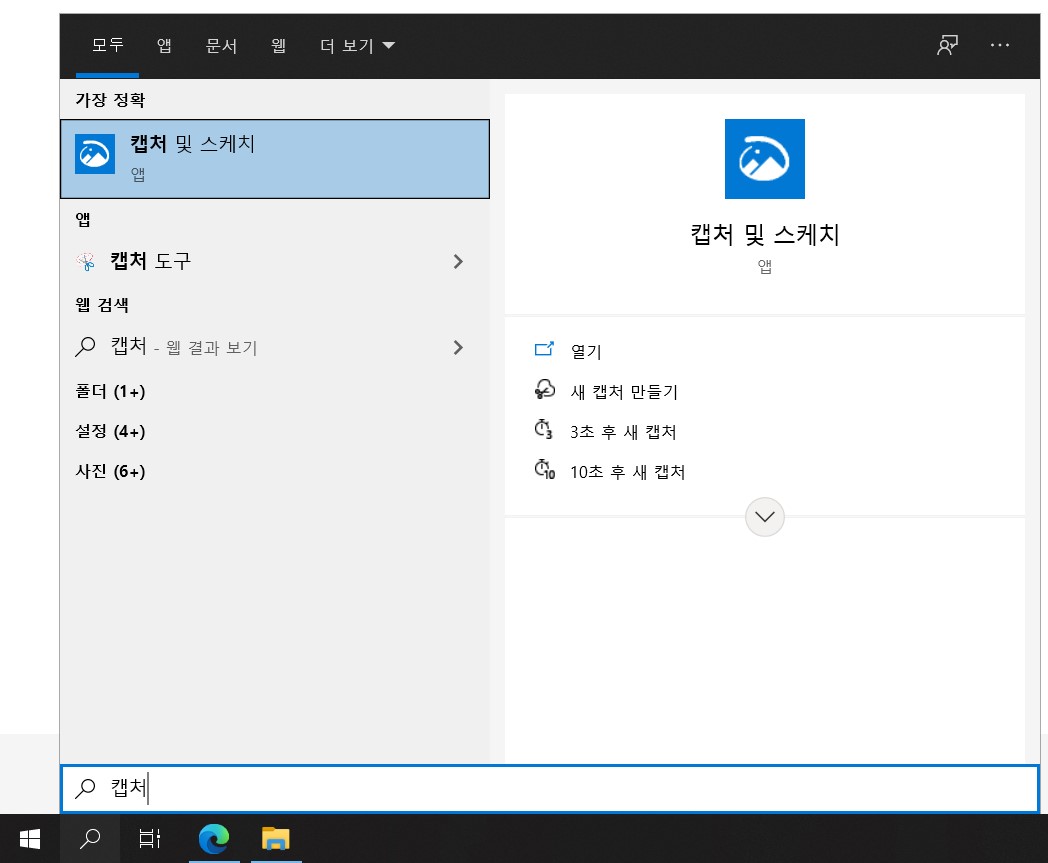Expand the 캡처 web result arrow
Image resolution: width=1048 pixels, height=863 pixels.
(x=458, y=348)
